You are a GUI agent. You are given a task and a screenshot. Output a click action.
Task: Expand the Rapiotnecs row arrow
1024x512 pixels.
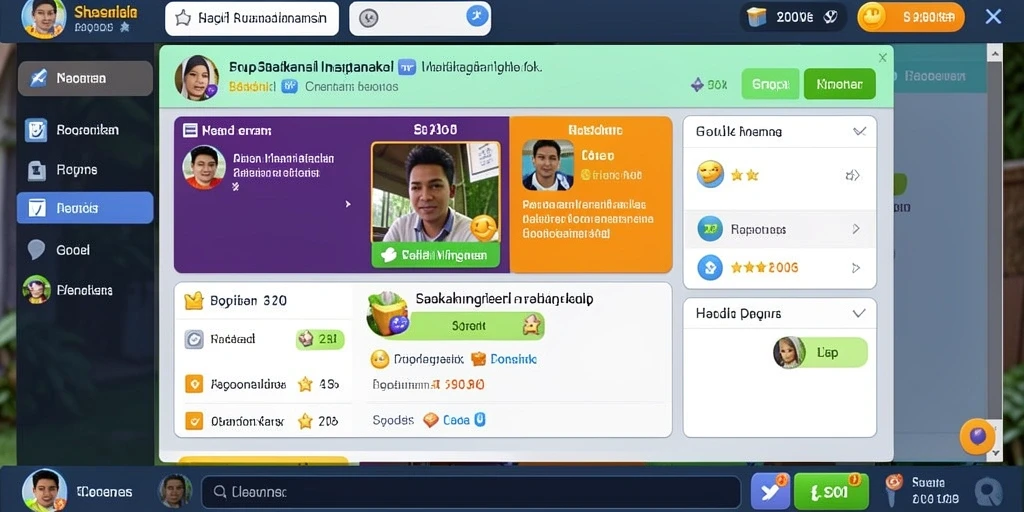856,229
